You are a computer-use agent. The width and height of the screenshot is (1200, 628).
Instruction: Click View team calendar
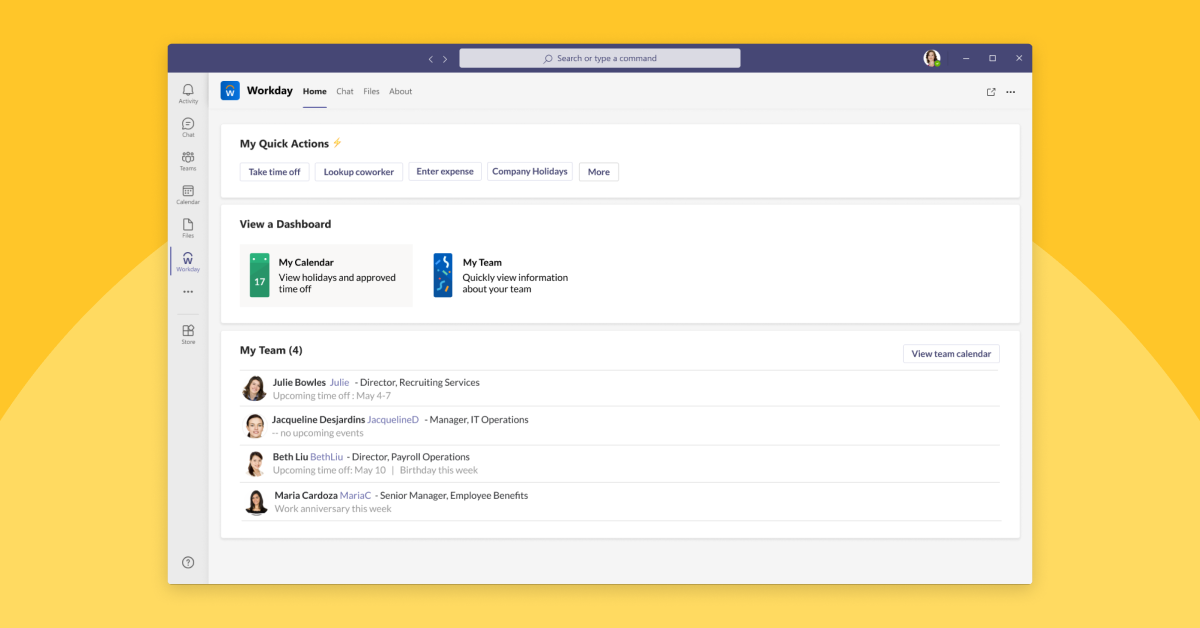[x=951, y=353]
